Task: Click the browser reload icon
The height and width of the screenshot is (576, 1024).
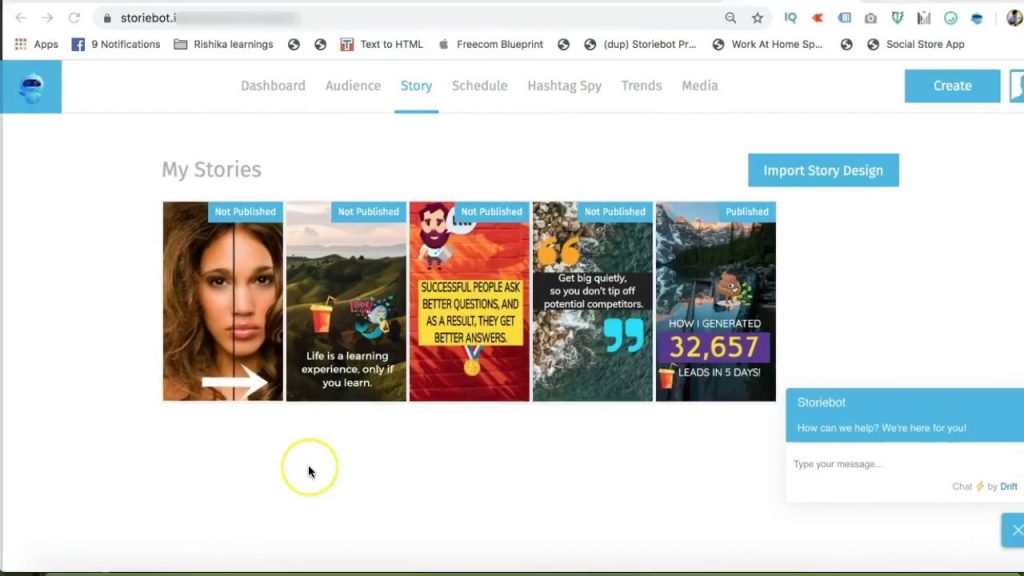Action: (x=74, y=18)
